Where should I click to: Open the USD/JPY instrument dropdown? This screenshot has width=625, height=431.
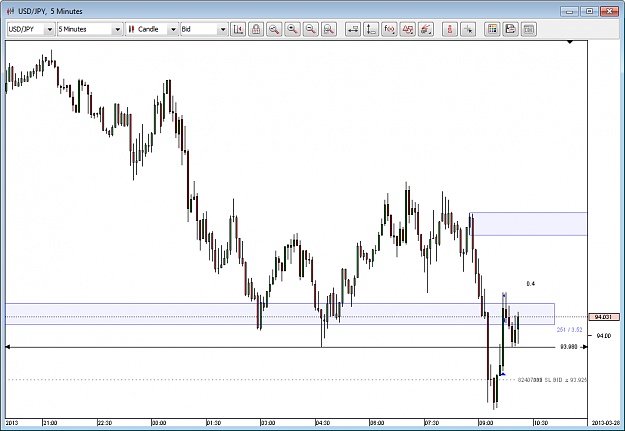click(x=31, y=29)
